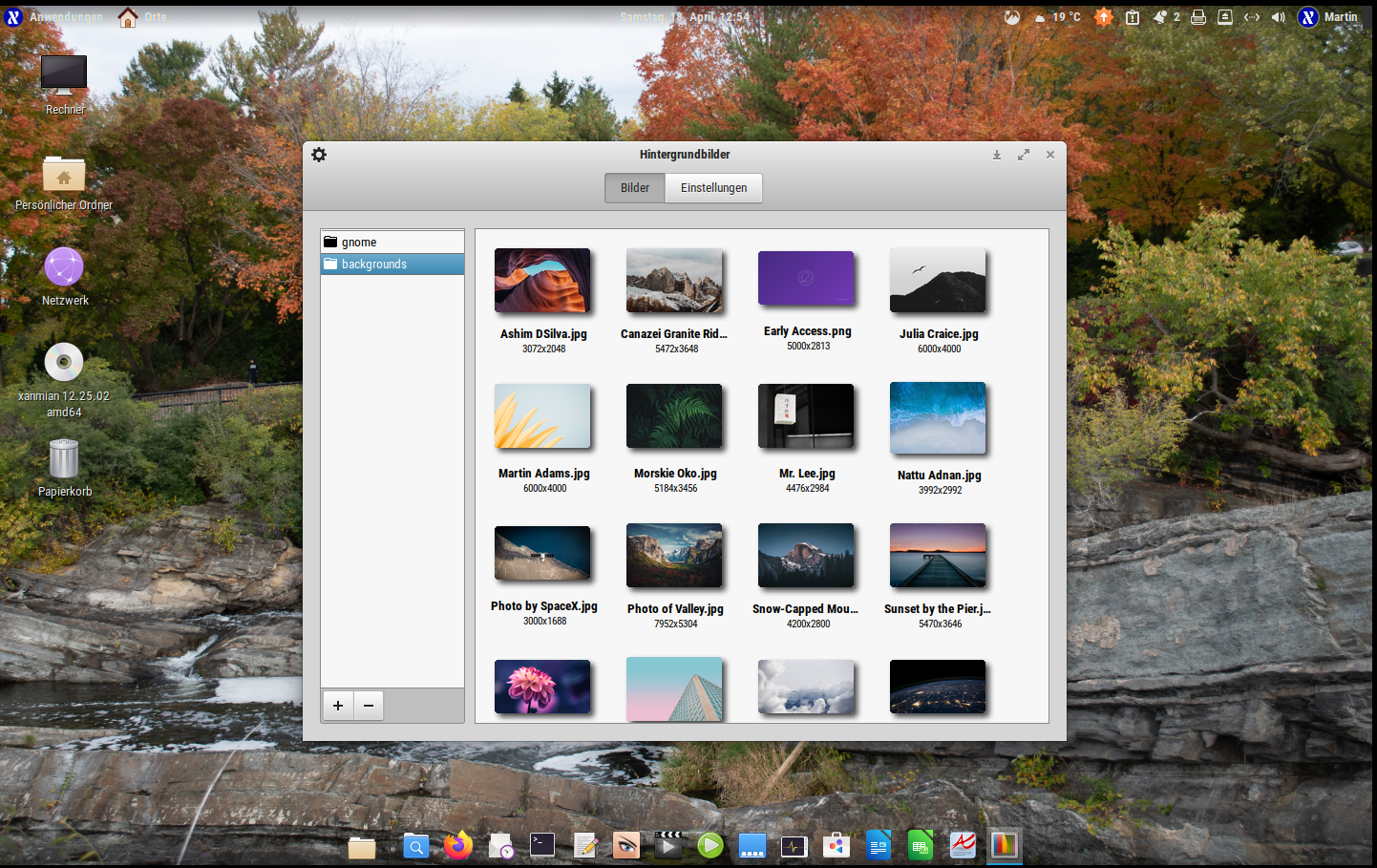The image size is (1377, 868).
Task: Pick the Early Access.png purple wallpaper
Action: [806, 279]
